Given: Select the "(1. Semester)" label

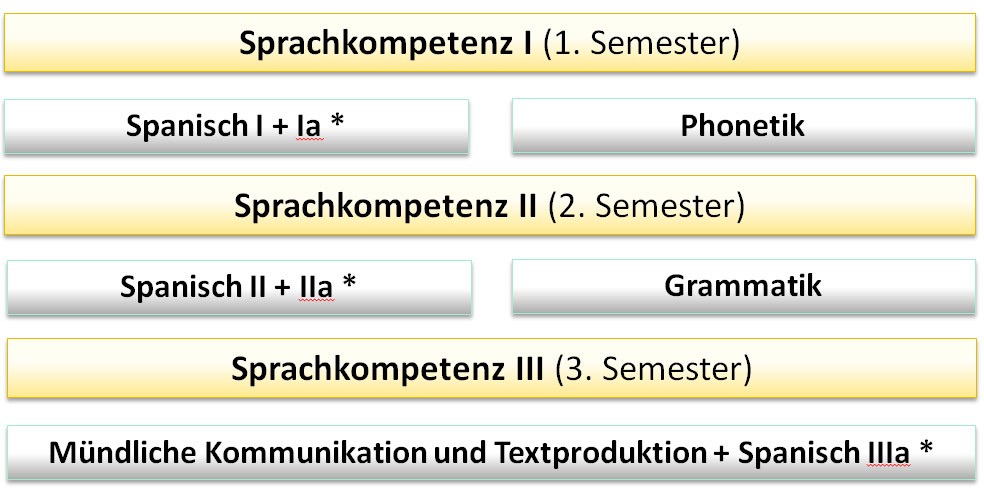Looking at the screenshot, I should coord(641,45).
